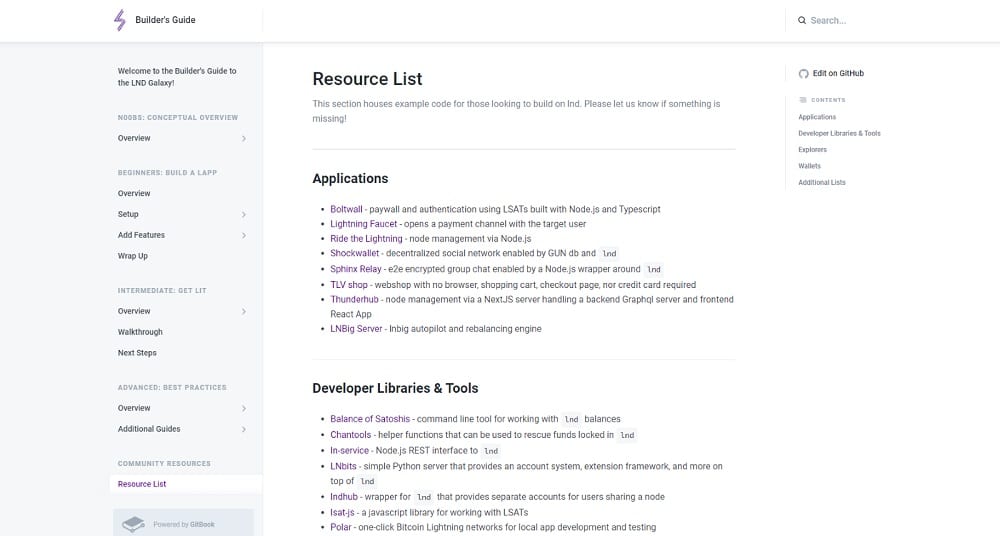Open the lsat-js link
1000x536 pixels.
[x=342, y=512]
